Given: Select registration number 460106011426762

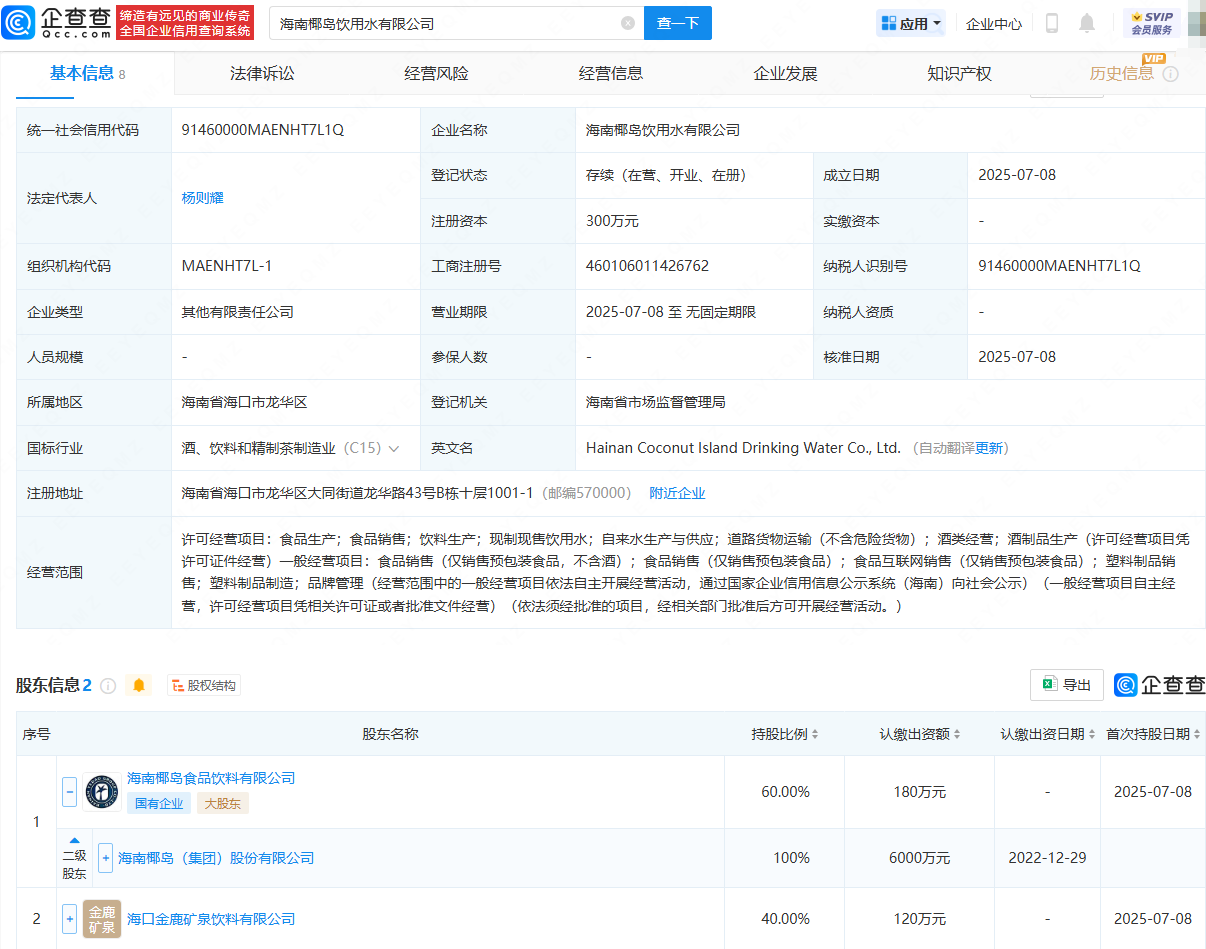Looking at the screenshot, I should [648, 266].
